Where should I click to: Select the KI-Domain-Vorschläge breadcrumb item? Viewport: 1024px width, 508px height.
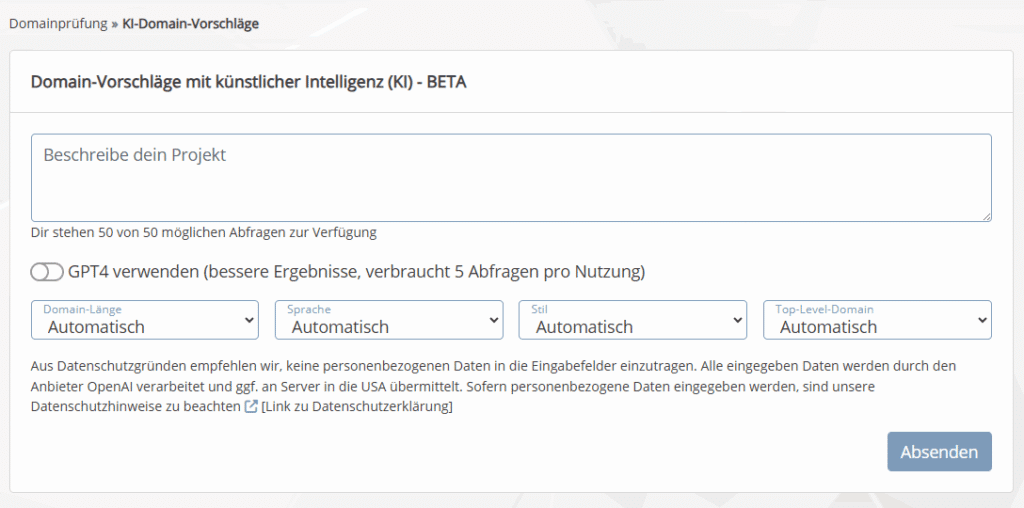coord(190,24)
